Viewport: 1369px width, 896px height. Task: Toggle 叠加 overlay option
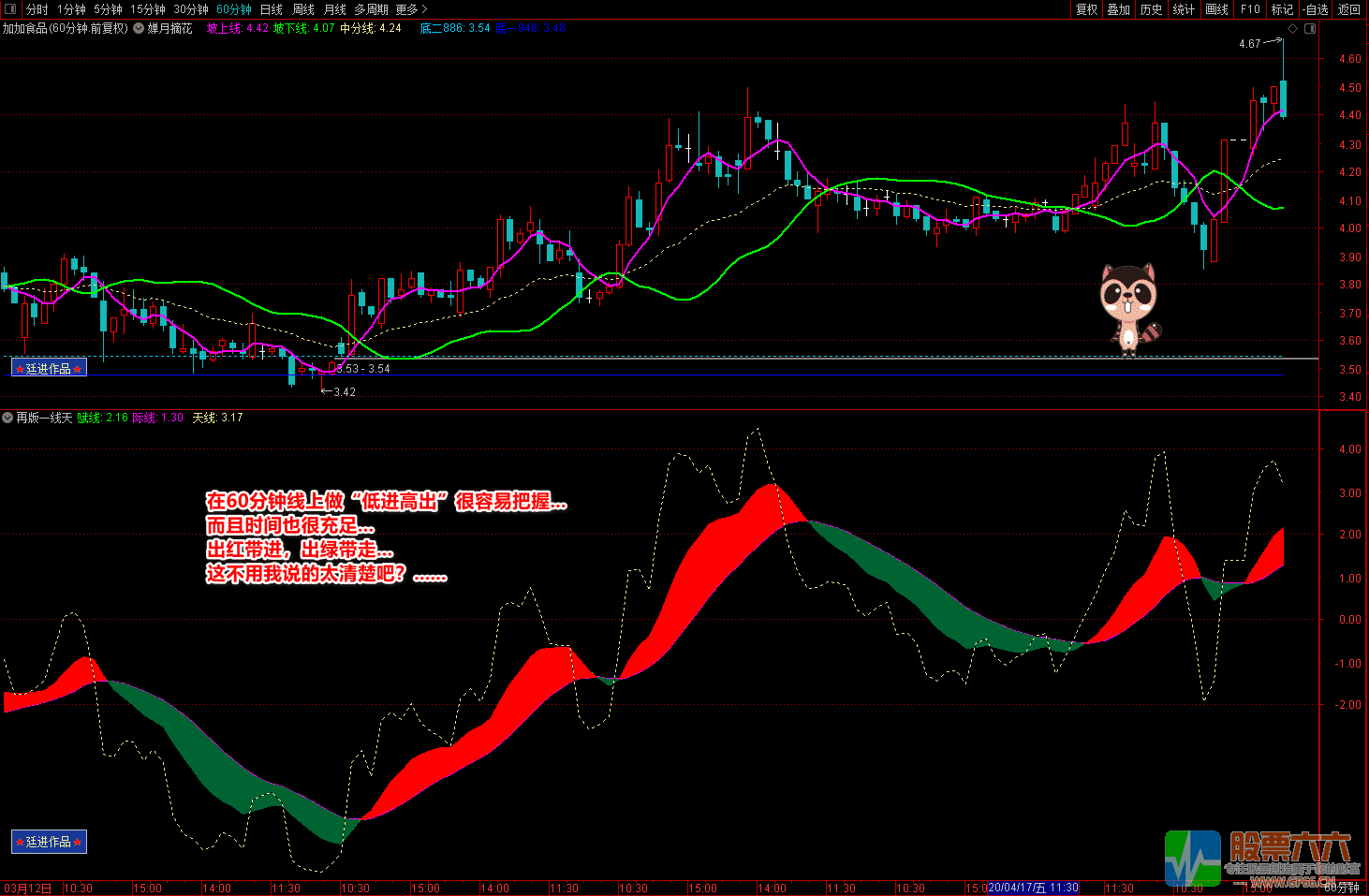click(x=1118, y=9)
